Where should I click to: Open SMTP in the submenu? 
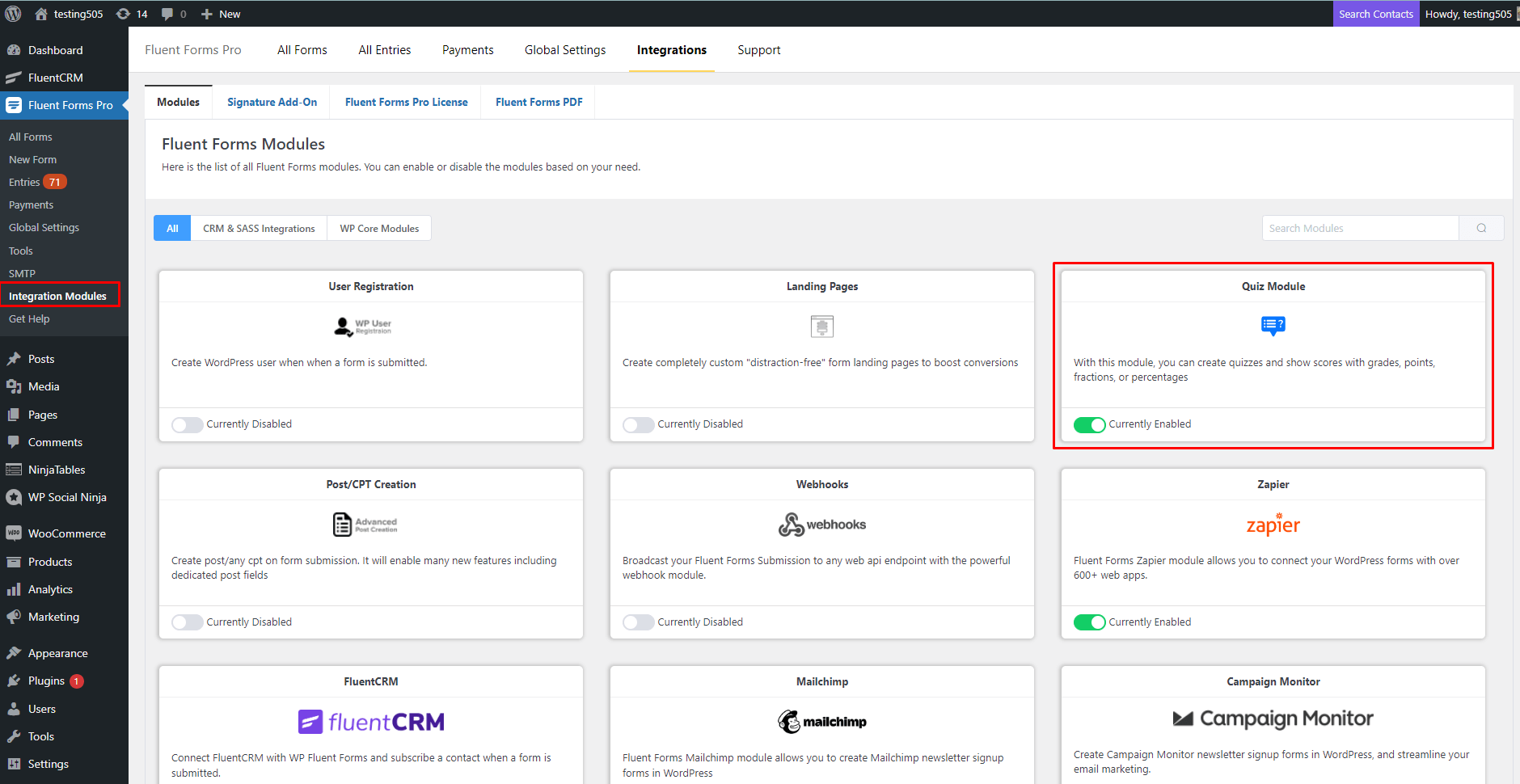(x=22, y=273)
